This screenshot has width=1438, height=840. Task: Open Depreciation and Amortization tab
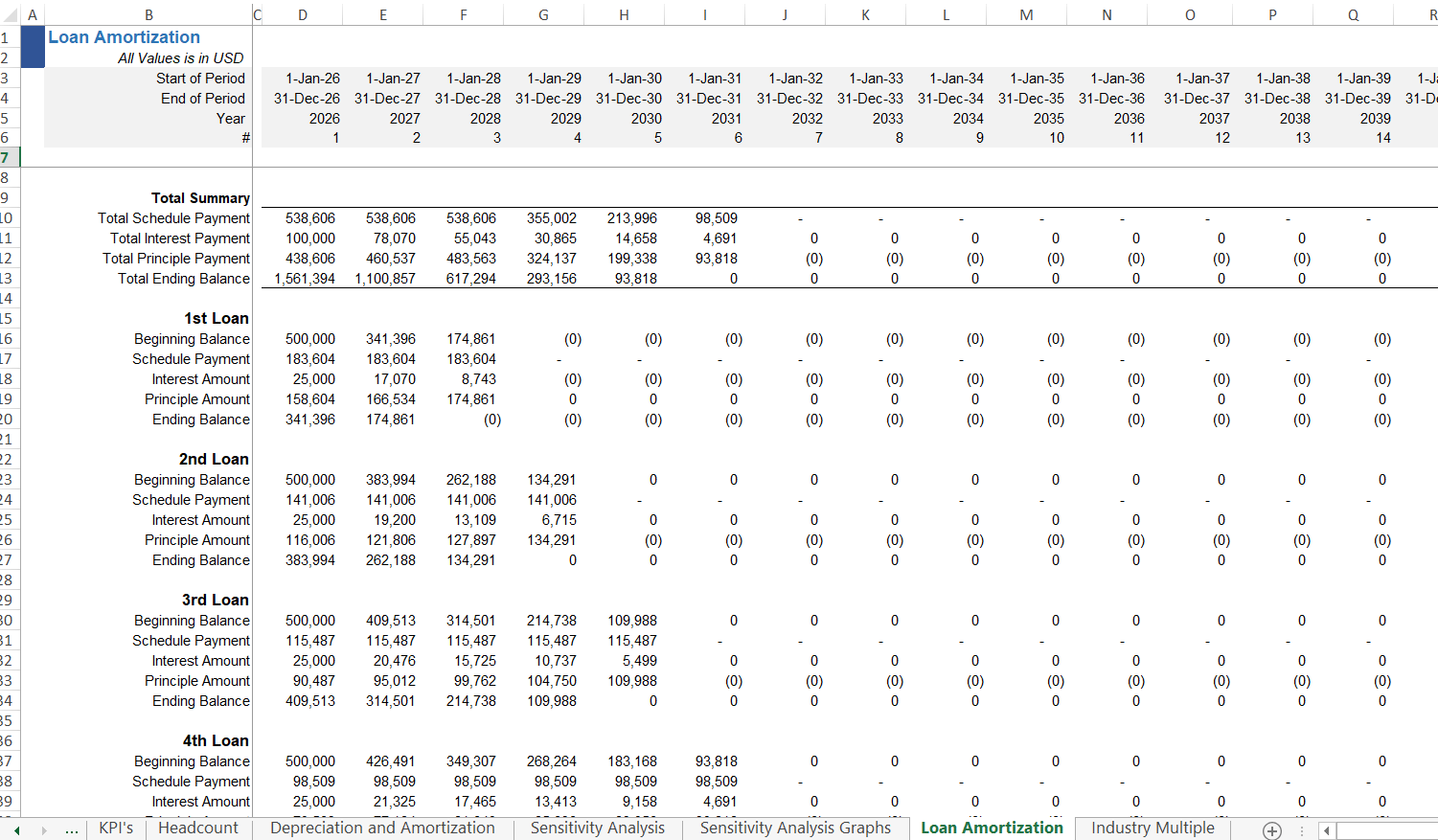[x=382, y=829]
